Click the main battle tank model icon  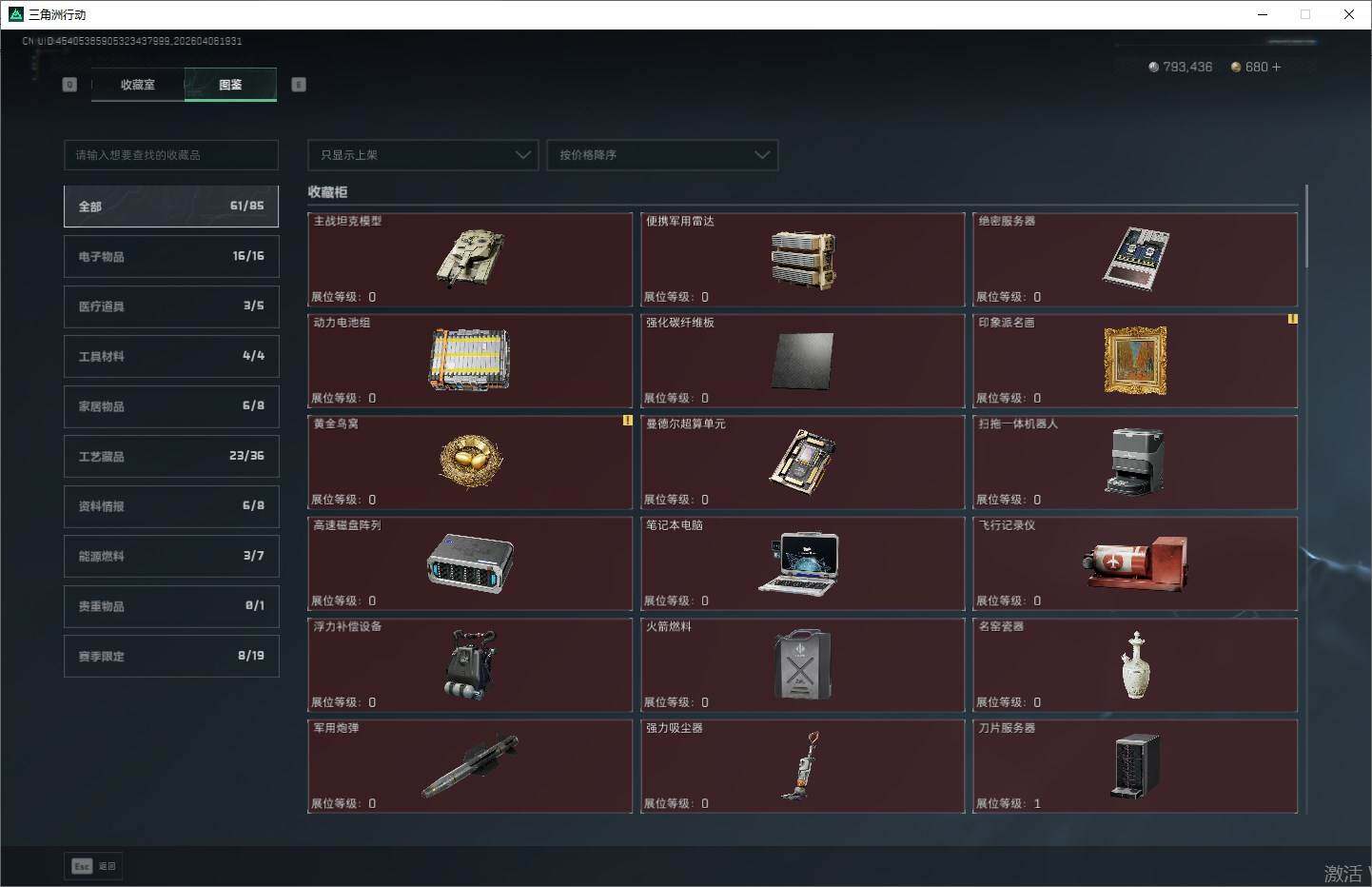point(469,258)
